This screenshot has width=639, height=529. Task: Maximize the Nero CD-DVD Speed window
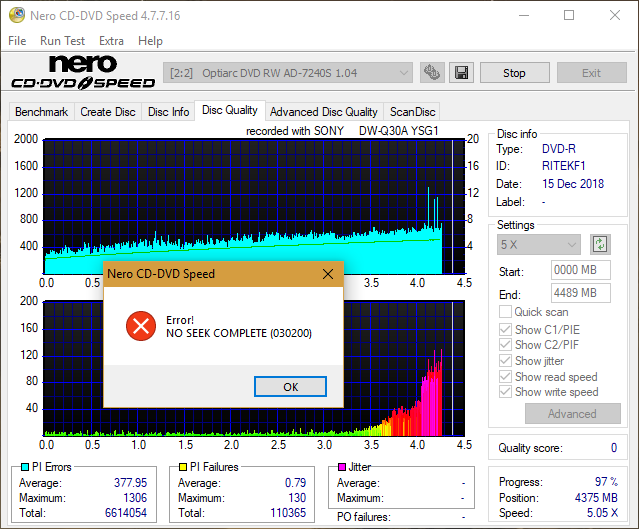coord(569,15)
